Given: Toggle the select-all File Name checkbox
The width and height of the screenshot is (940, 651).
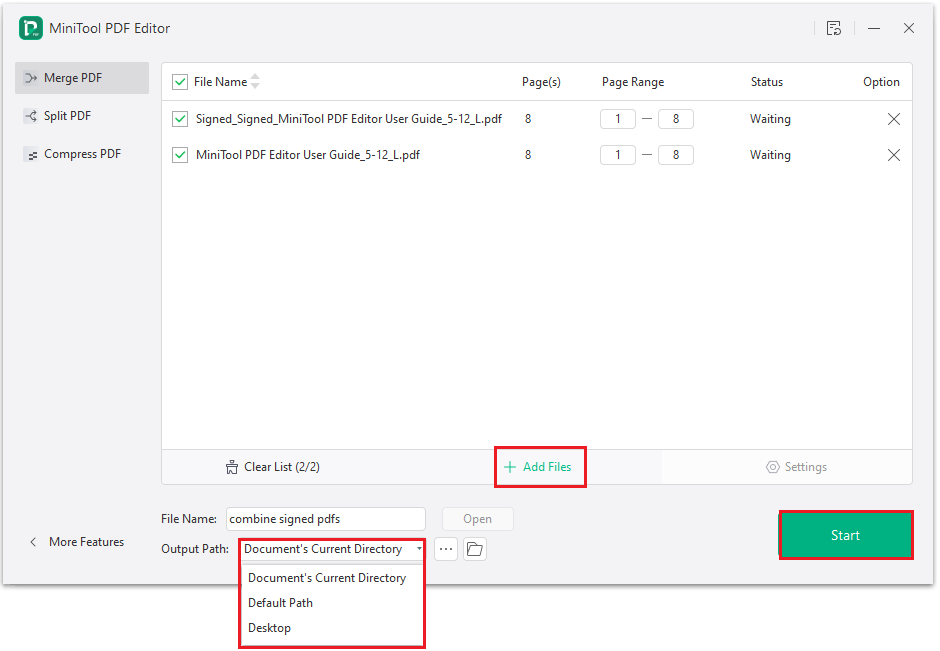Looking at the screenshot, I should tap(180, 82).
